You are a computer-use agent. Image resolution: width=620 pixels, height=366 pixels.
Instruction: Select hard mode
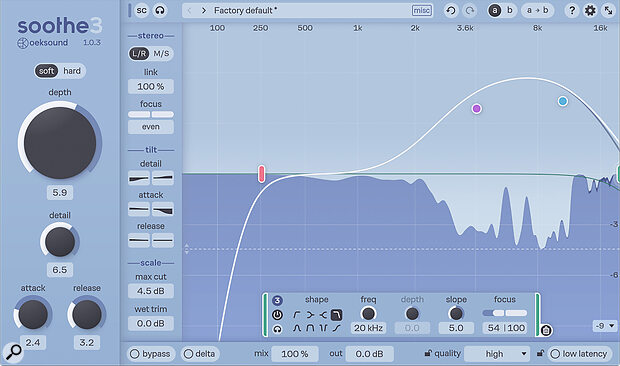72,71
